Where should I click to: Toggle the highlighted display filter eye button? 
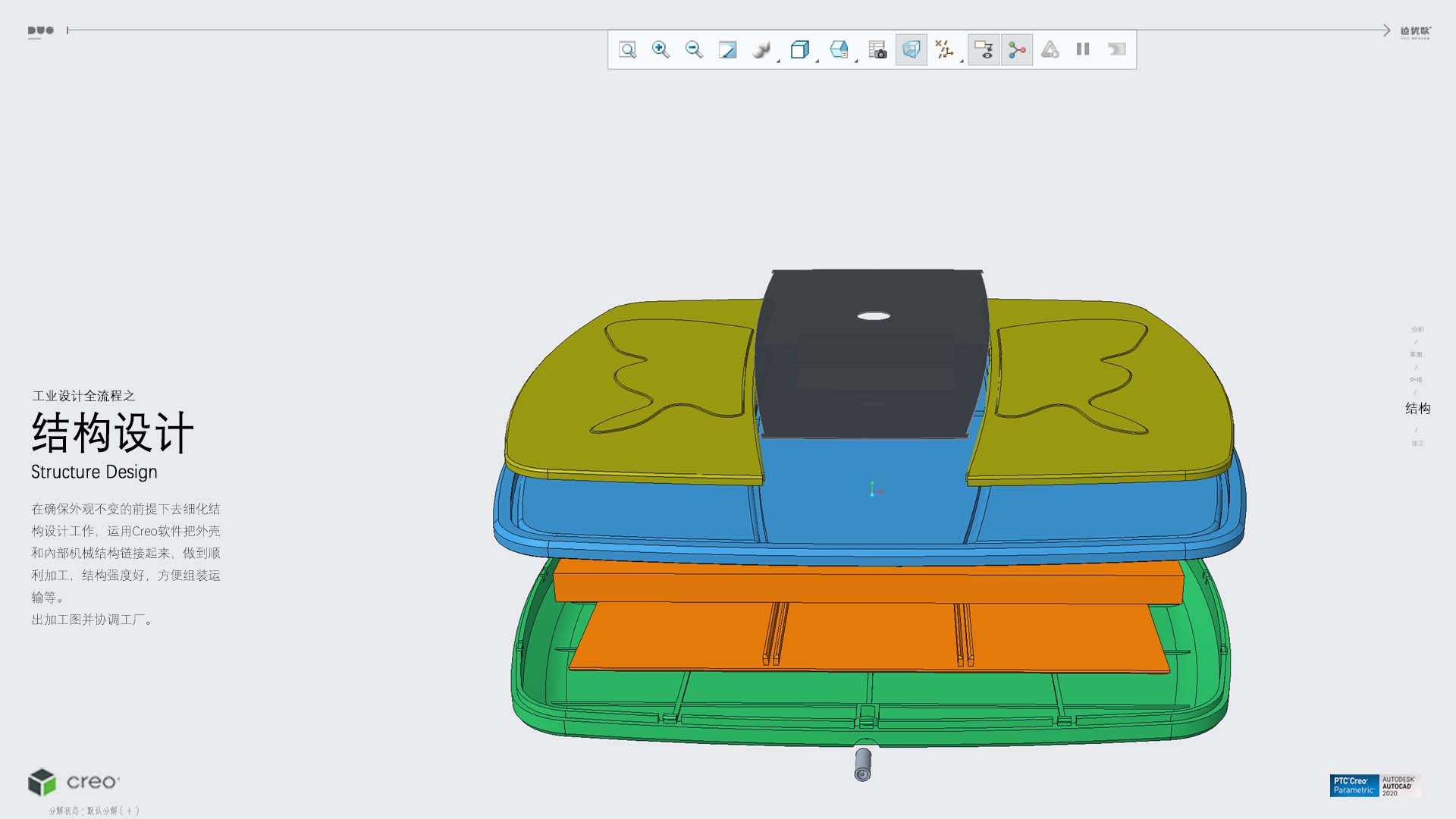click(x=984, y=50)
